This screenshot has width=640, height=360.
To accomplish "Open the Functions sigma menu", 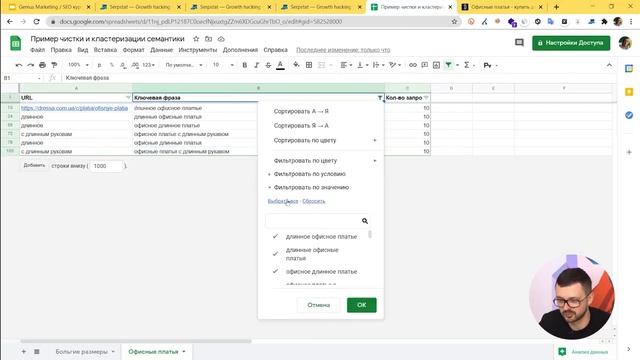I will coord(468,65).
